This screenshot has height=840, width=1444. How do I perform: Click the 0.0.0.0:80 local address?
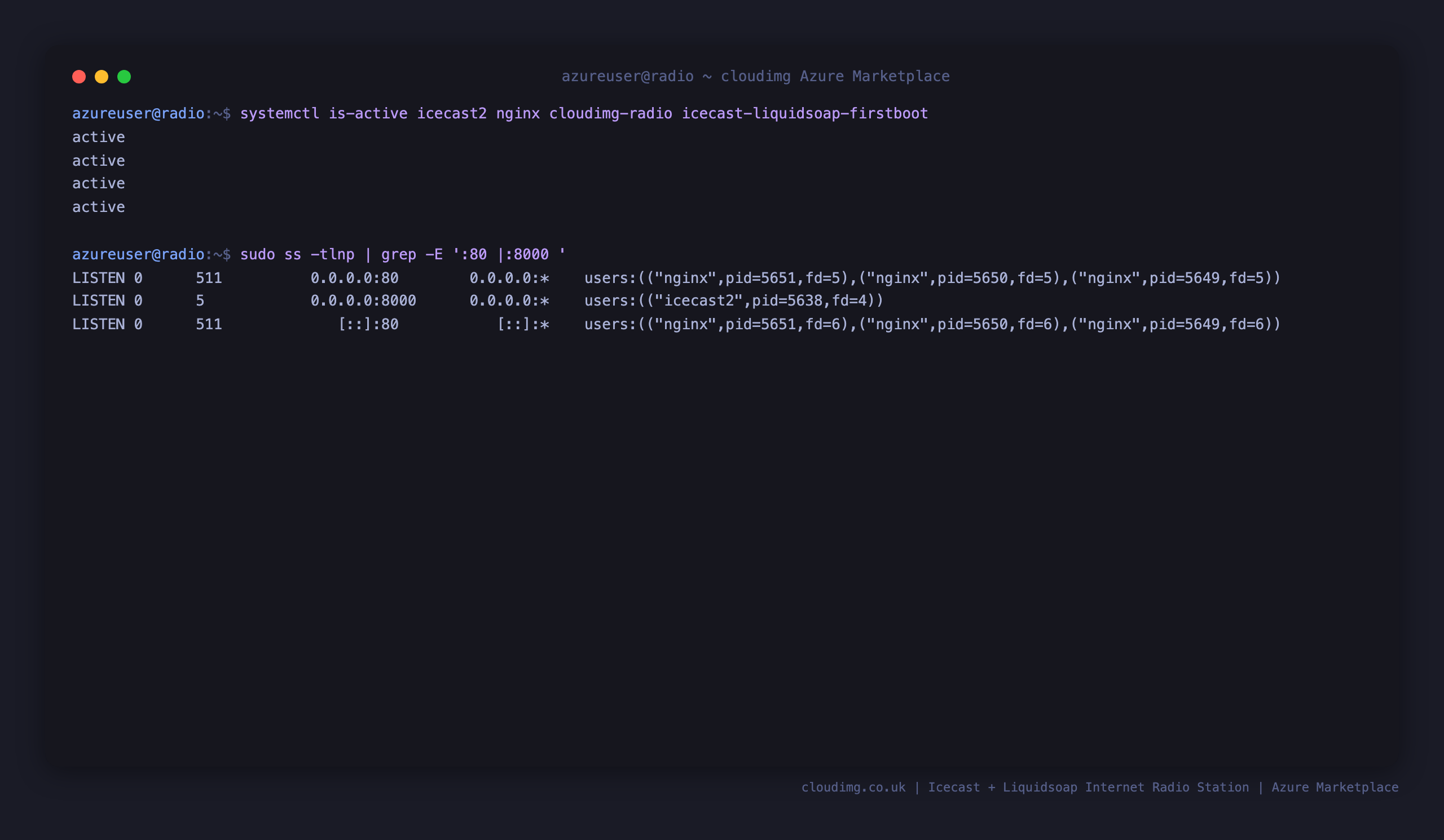click(355, 278)
